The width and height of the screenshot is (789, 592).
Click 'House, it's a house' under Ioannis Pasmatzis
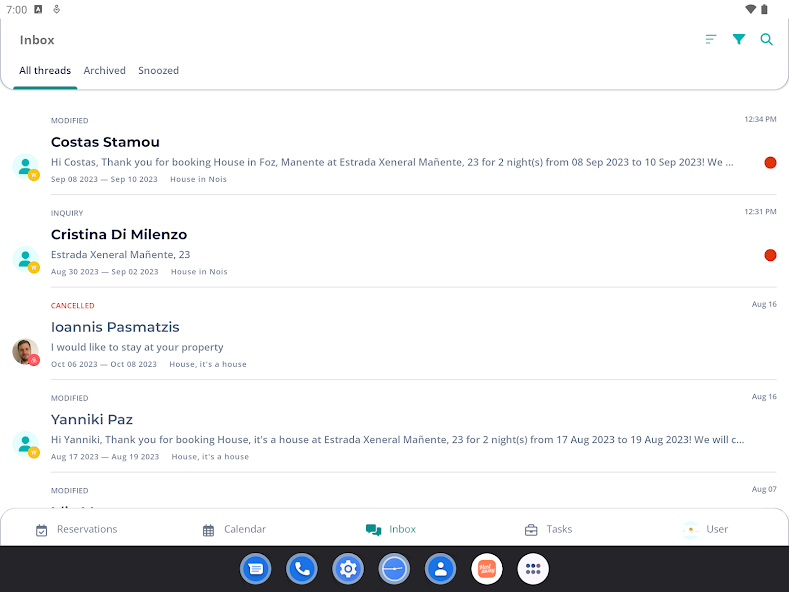click(208, 364)
